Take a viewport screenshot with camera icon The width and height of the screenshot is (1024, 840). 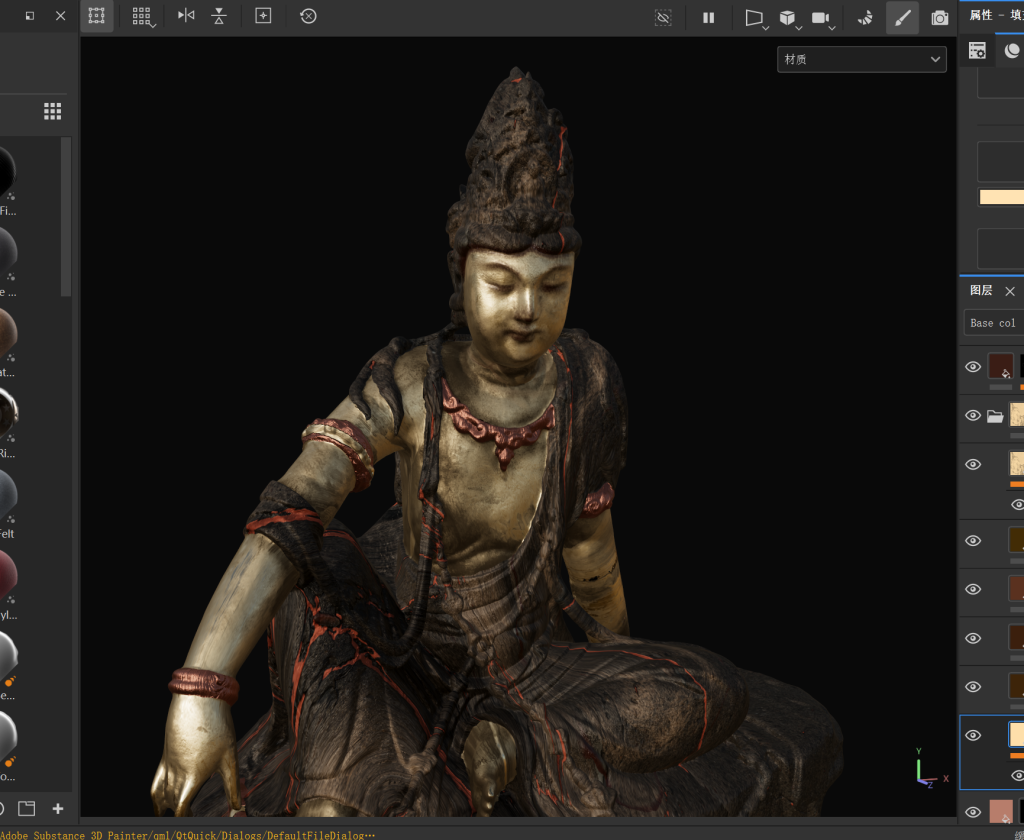pos(940,18)
